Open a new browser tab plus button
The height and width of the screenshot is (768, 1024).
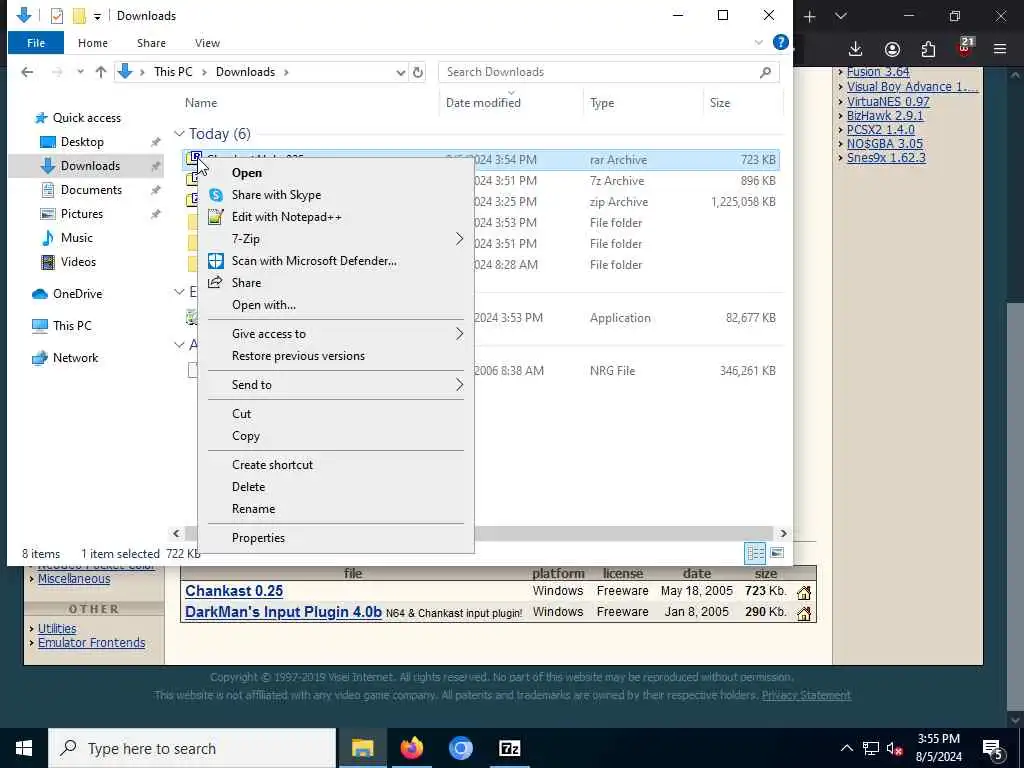[810, 16]
